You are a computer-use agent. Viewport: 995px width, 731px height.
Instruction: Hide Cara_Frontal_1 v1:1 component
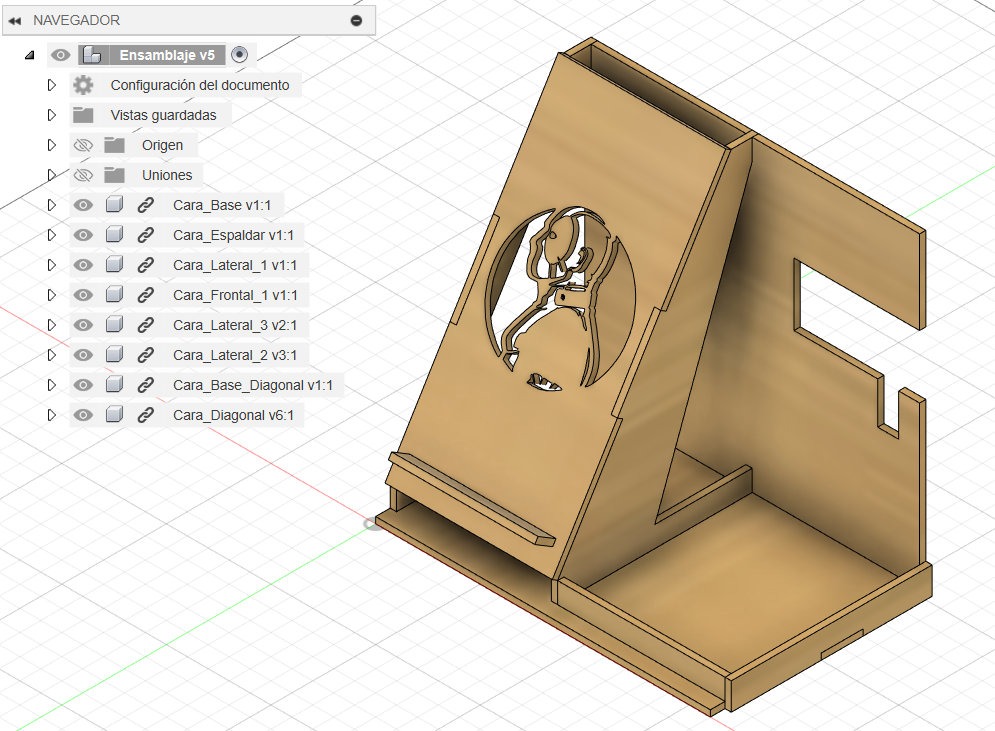pos(83,295)
